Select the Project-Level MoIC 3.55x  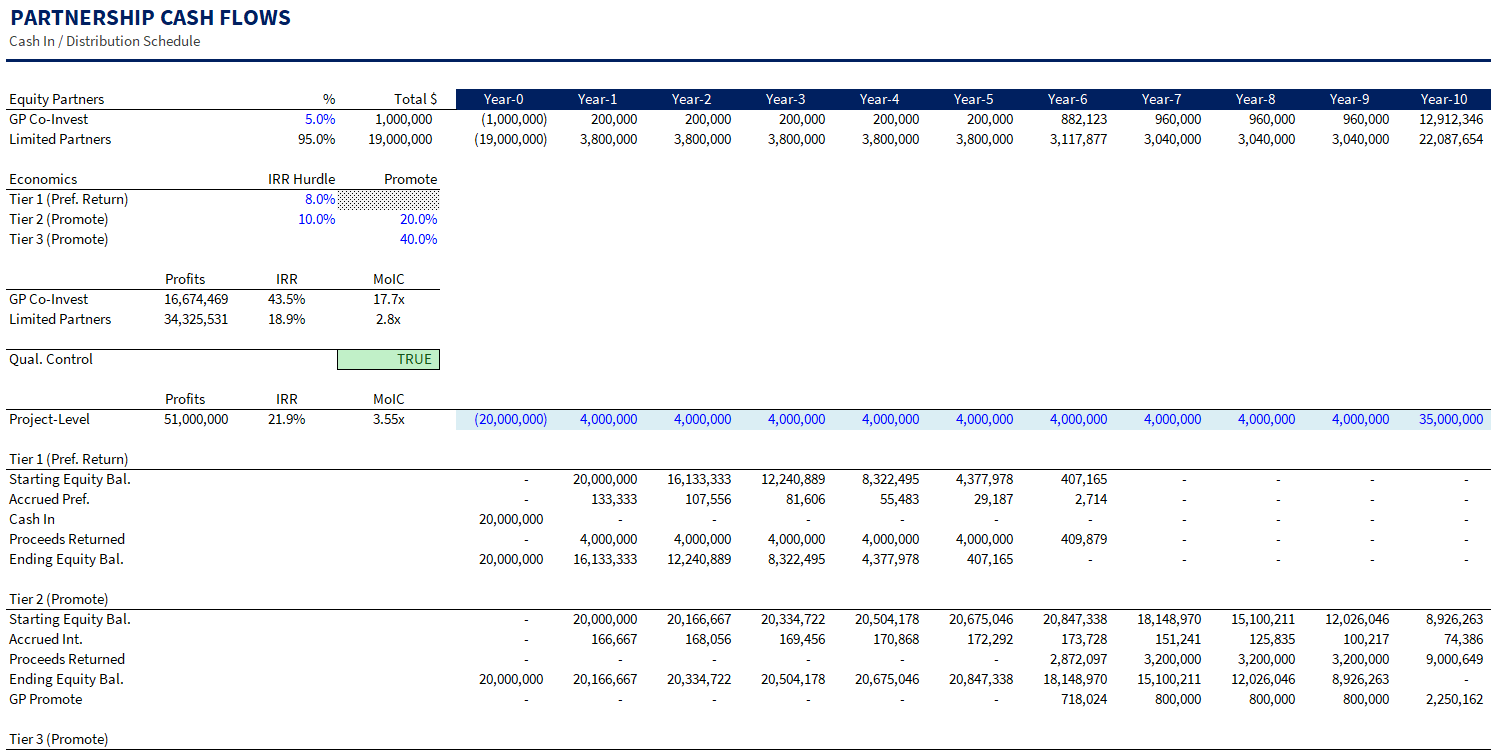point(388,419)
